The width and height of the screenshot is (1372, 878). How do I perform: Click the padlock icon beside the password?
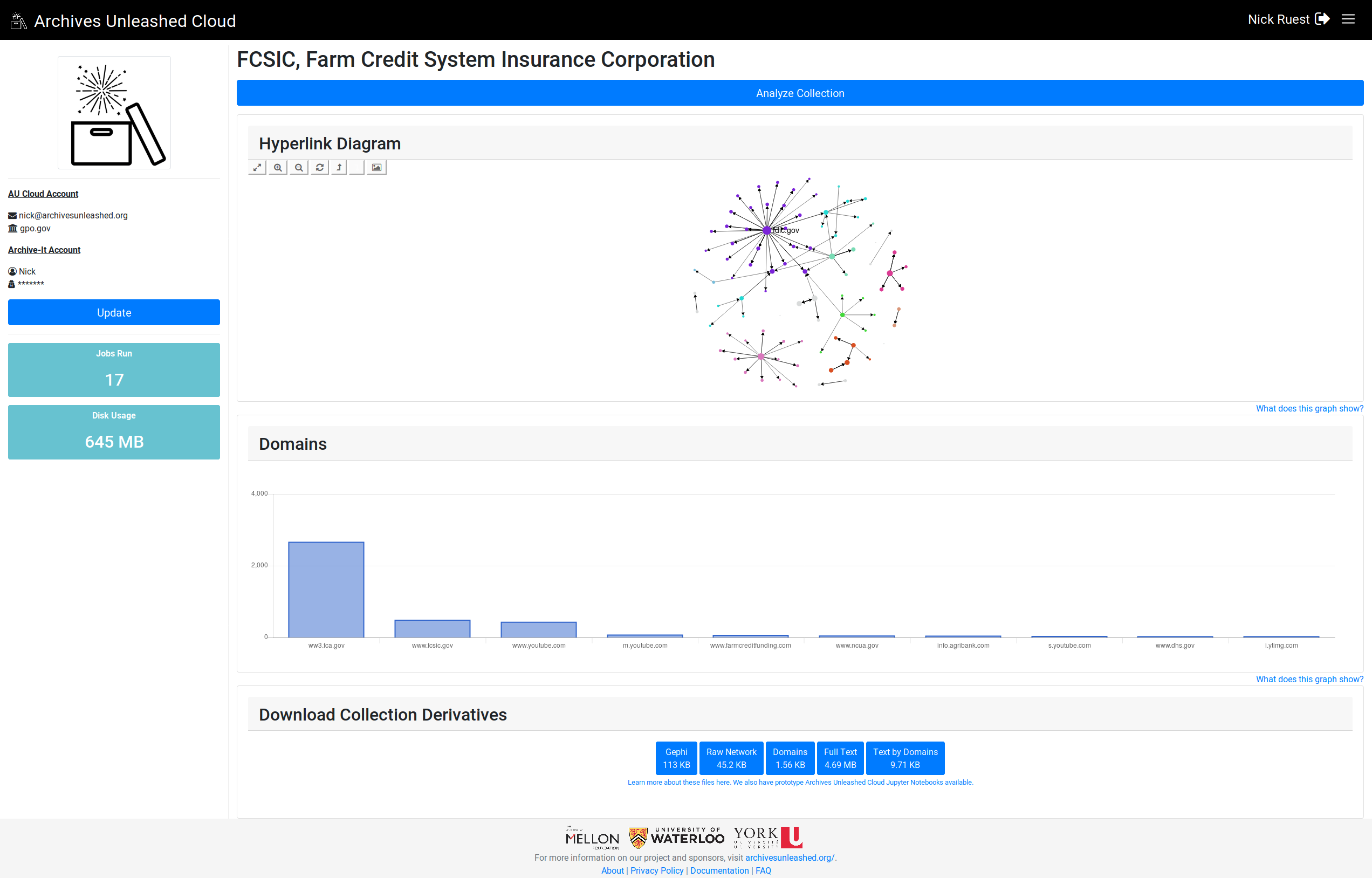point(11,284)
